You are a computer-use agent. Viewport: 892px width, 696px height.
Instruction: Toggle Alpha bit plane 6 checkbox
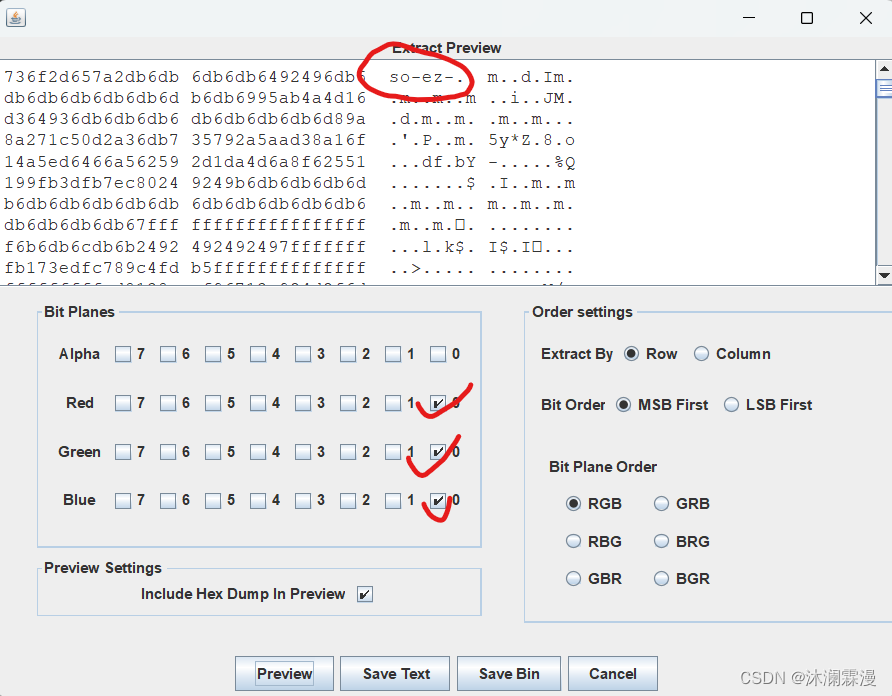tap(168, 355)
